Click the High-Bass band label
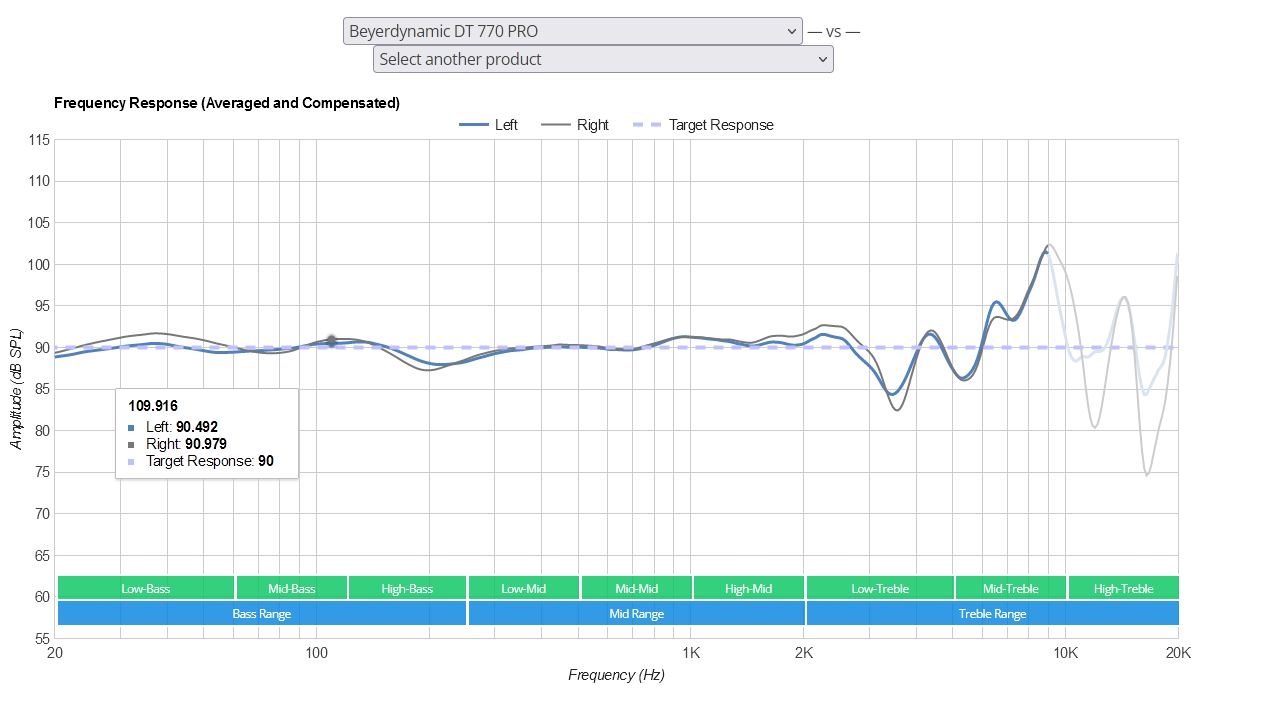The width and height of the screenshot is (1273, 703). click(x=408, y=588)
